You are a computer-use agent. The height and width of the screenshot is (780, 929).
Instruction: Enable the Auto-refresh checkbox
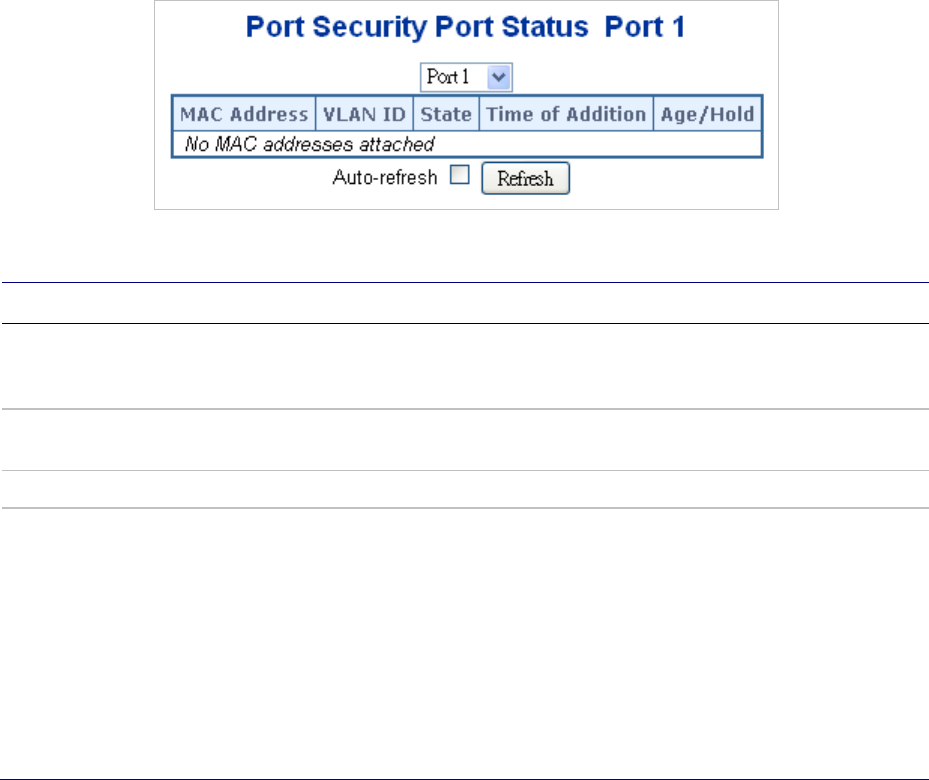pos(460,178)
